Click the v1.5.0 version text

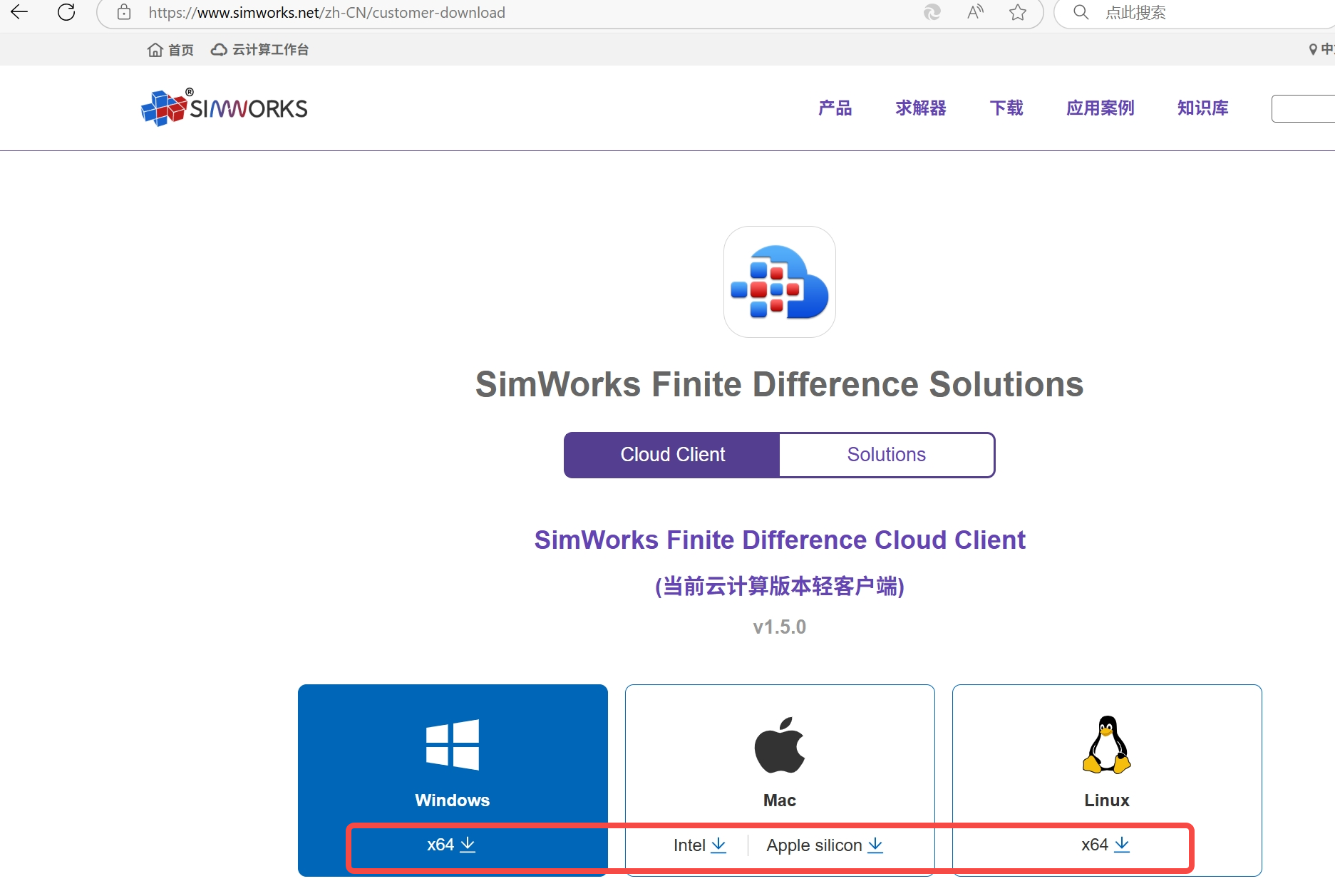point(780,627)
